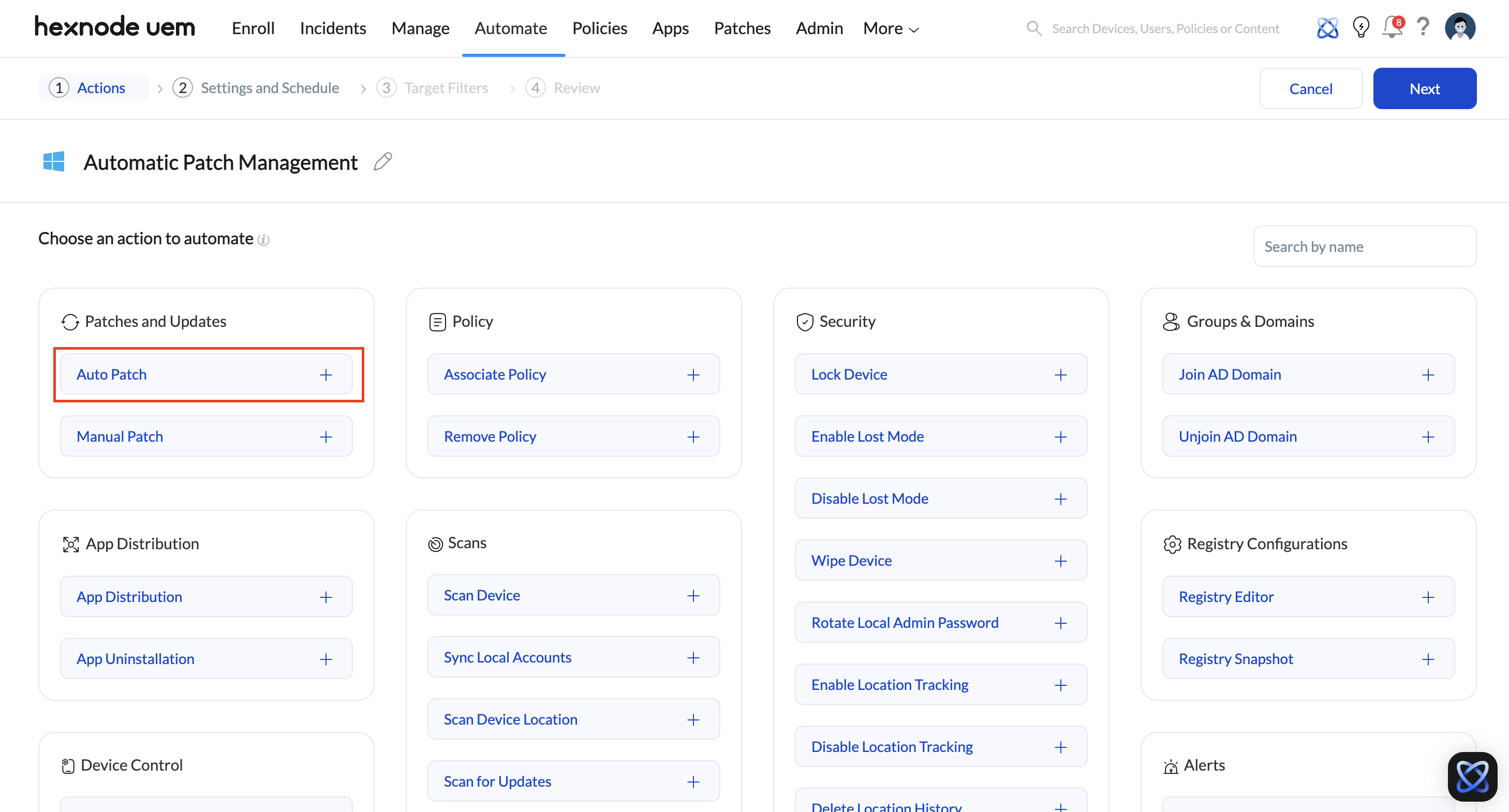
Task: Click the lightbulb tips icon
Action: point(1360,27)
